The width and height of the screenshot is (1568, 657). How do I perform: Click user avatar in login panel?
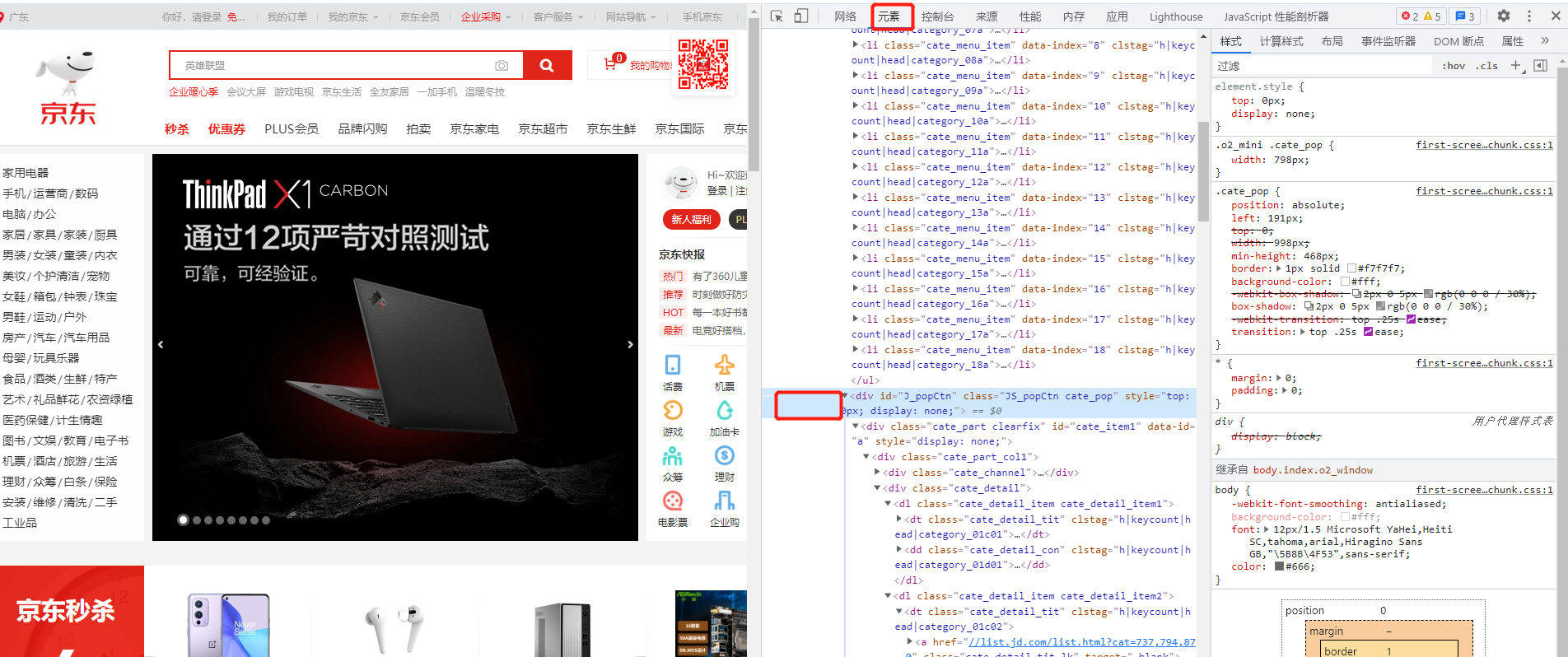click(681, 183)
